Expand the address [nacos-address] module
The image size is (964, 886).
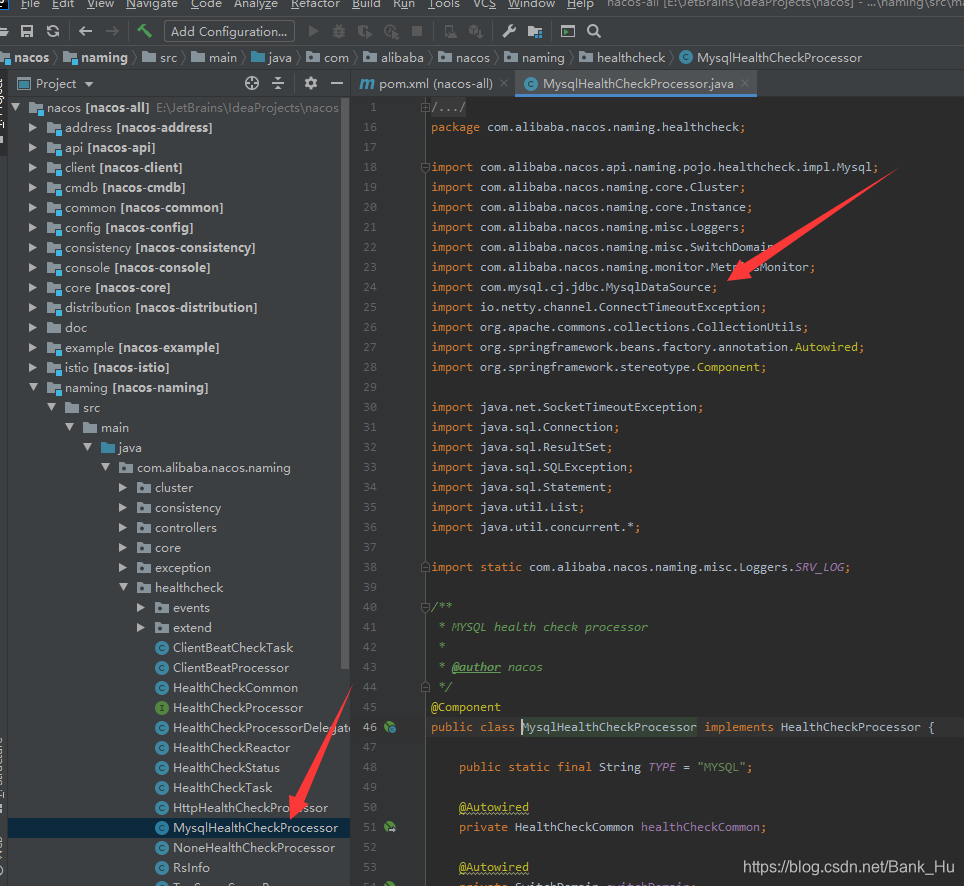click(33, 128)
